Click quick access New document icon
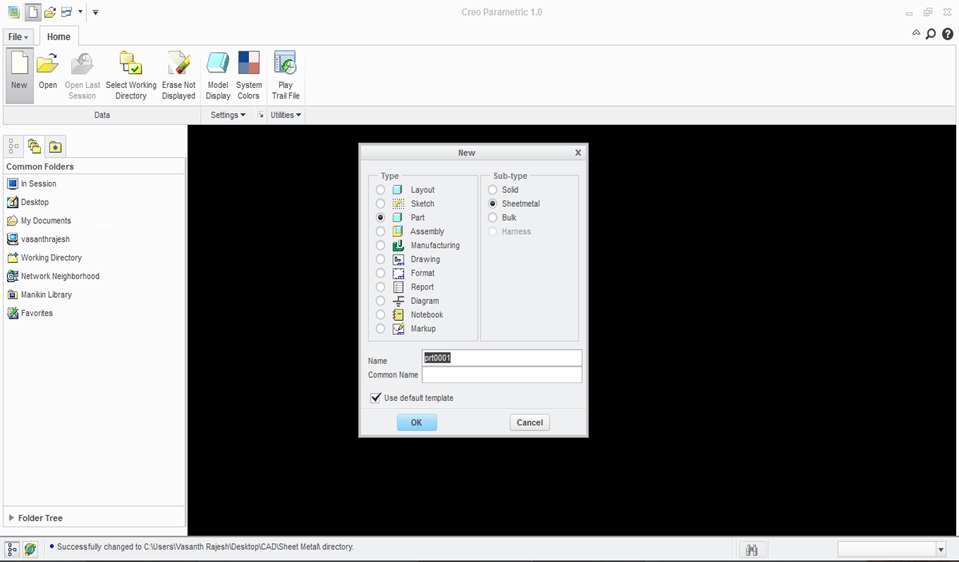Viewport: 959px width, 562px height. [x=32, y=12]
